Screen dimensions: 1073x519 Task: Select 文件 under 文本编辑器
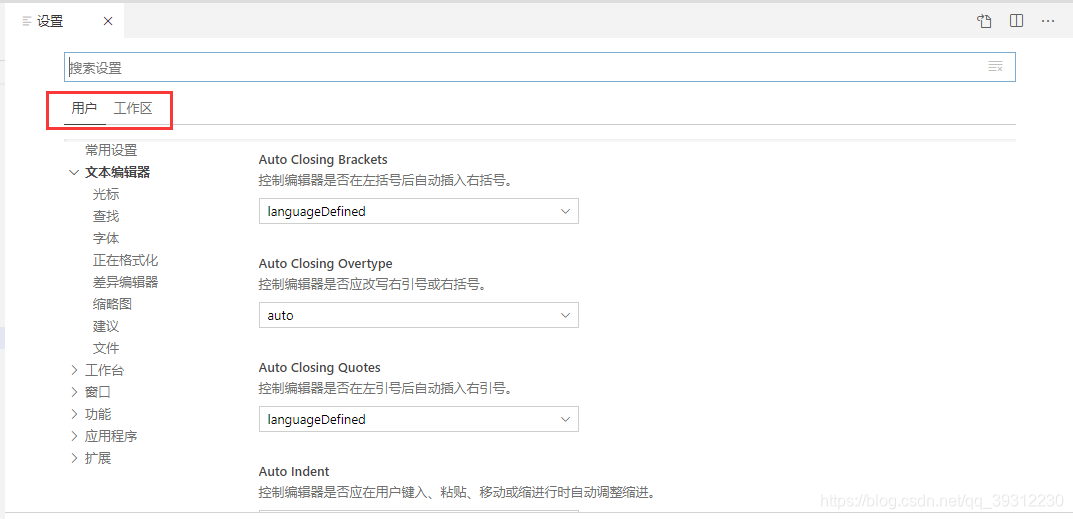tap(106, 348)
